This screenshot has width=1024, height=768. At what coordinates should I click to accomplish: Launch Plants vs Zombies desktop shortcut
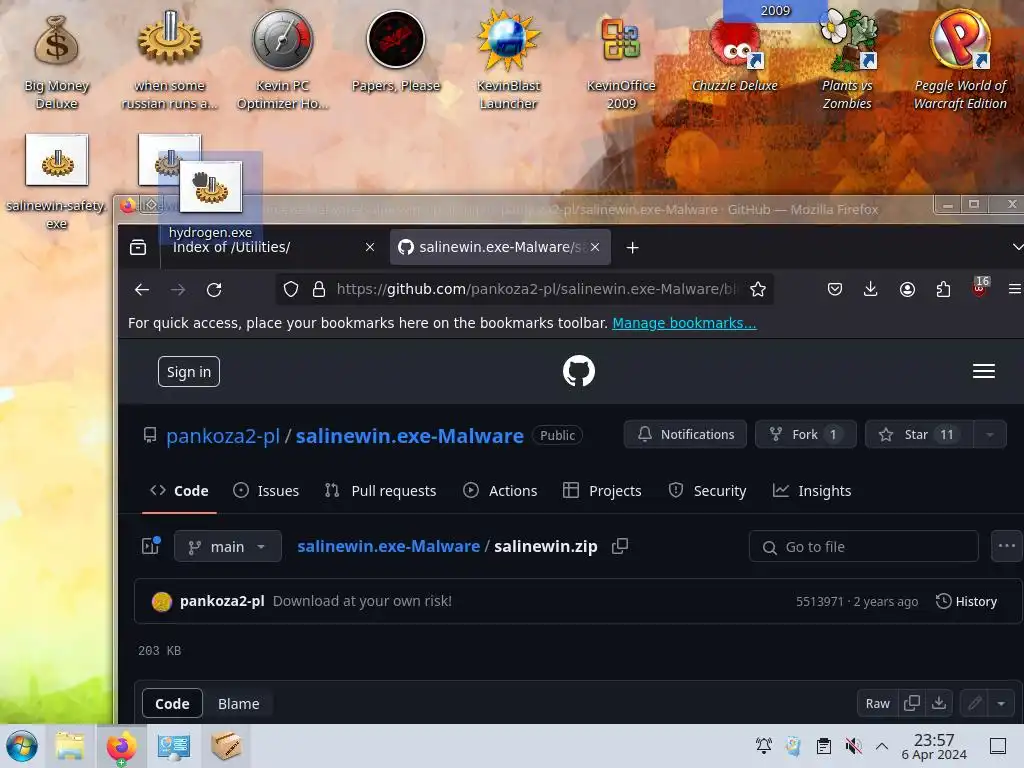tap(847, 60)
